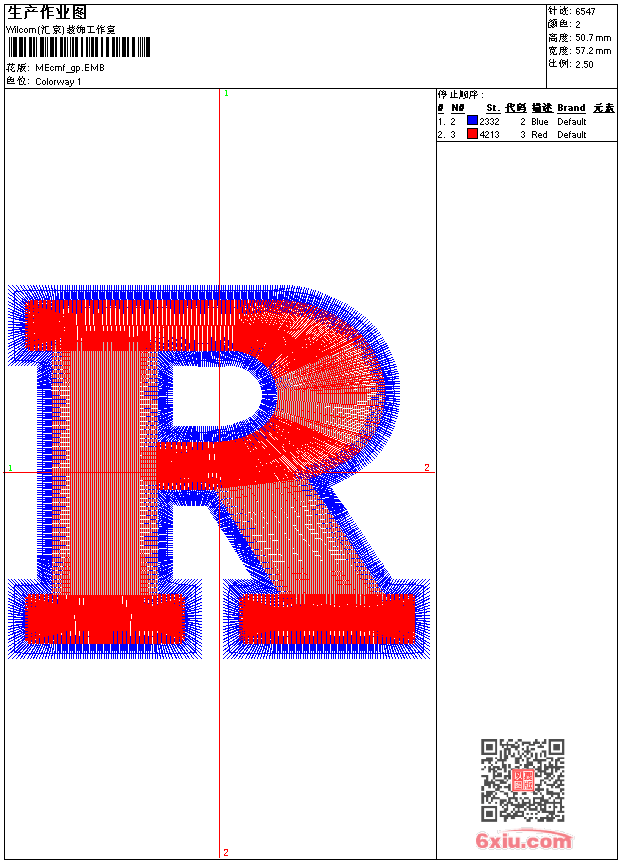The width and height of the screenshot is (620, 860).
Task: Click the Red description cell
Action: [539, 135]
